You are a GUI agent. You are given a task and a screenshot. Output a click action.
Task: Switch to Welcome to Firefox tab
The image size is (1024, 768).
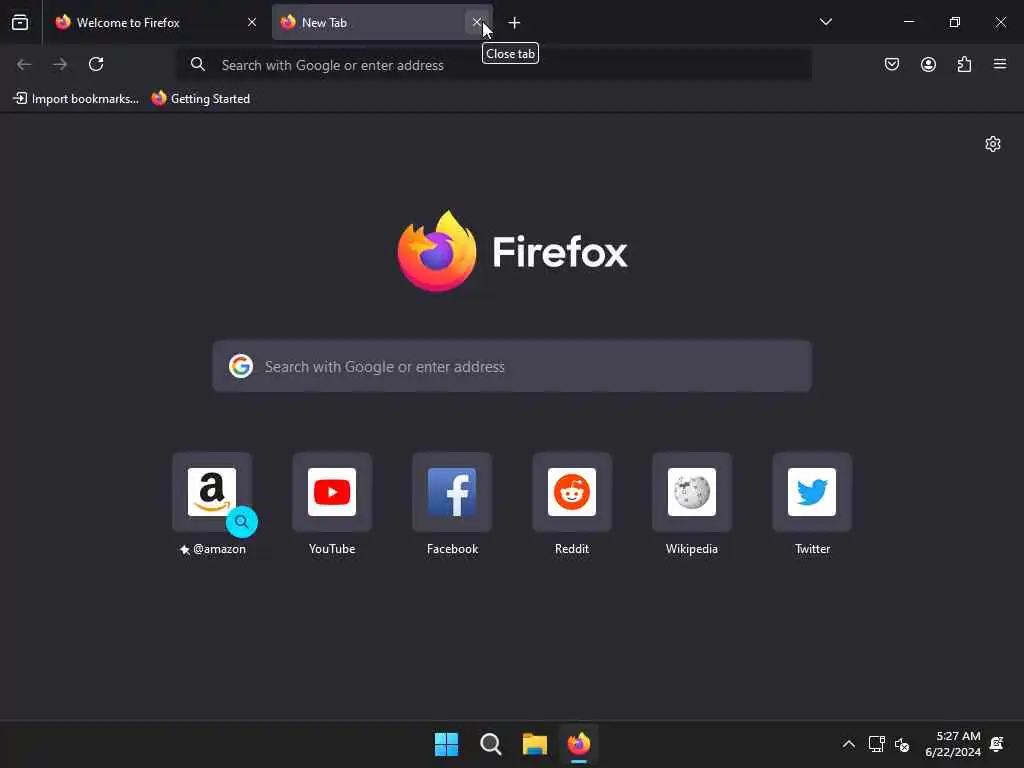pos(156,22)
